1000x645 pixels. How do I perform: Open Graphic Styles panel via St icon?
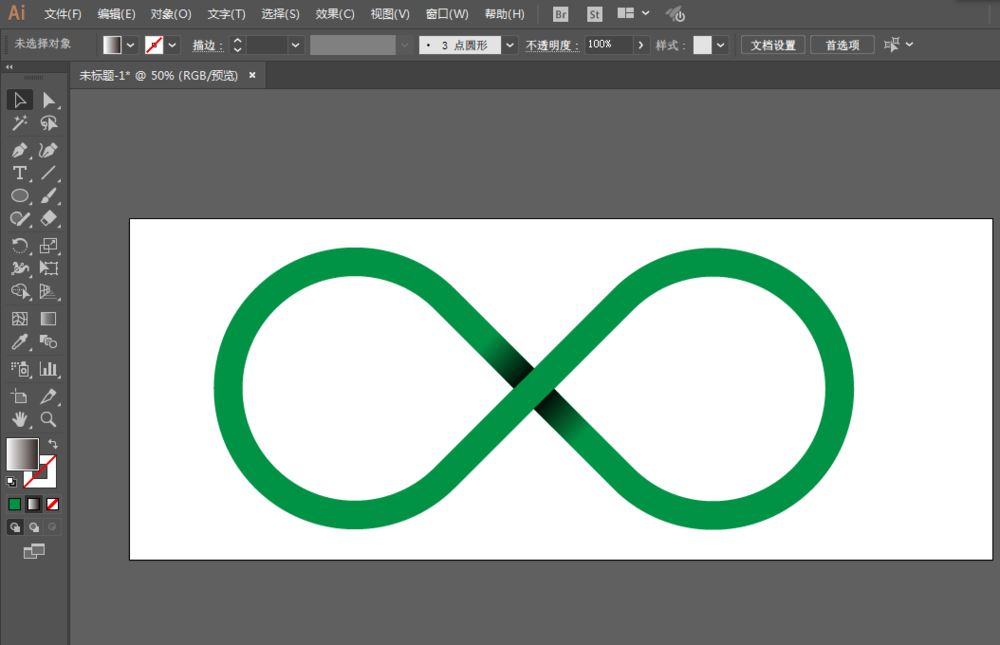pyautogui.click(x=594, y=14)
